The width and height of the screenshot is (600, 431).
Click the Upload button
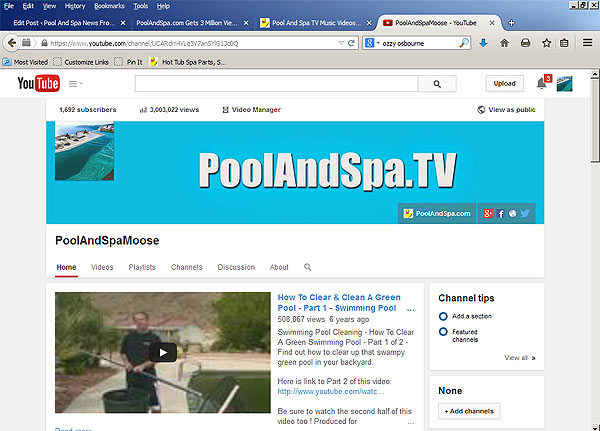coord(505,84)
